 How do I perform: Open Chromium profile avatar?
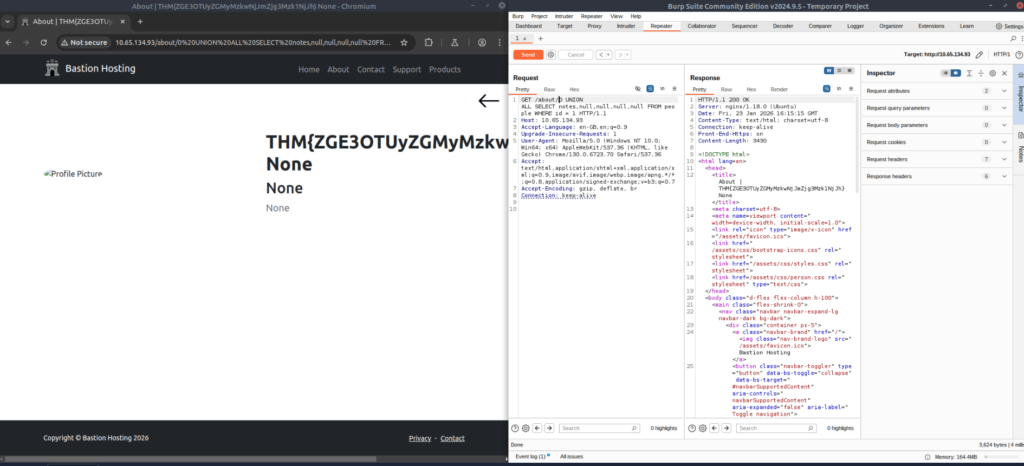tap(482, 42)
